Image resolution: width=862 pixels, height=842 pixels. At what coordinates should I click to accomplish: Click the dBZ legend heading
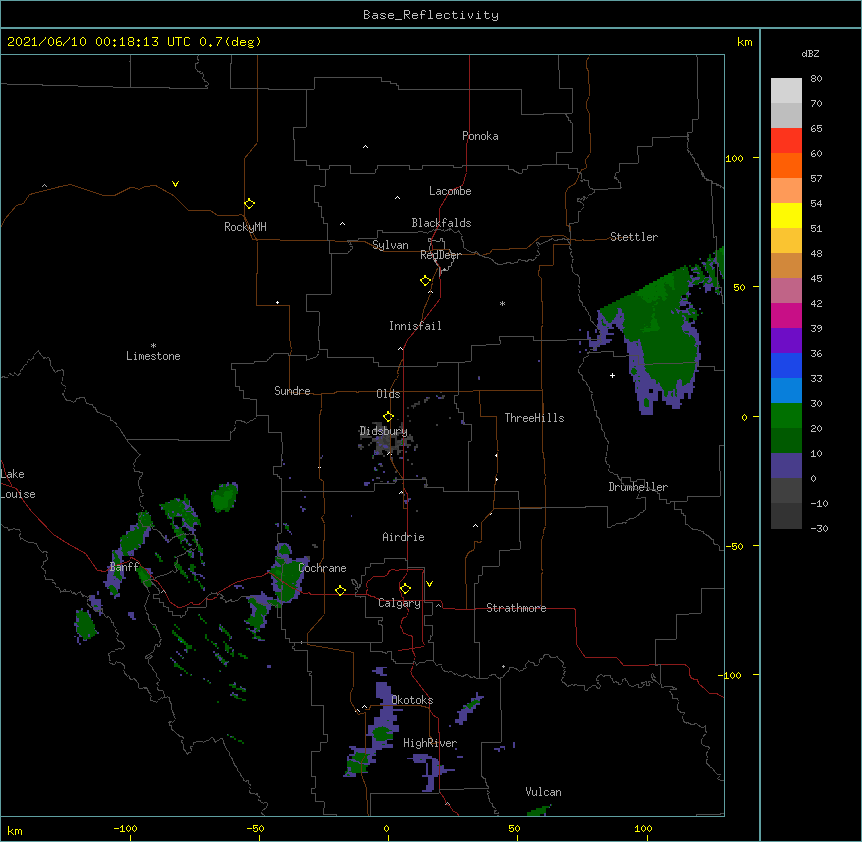coord(810,53)
